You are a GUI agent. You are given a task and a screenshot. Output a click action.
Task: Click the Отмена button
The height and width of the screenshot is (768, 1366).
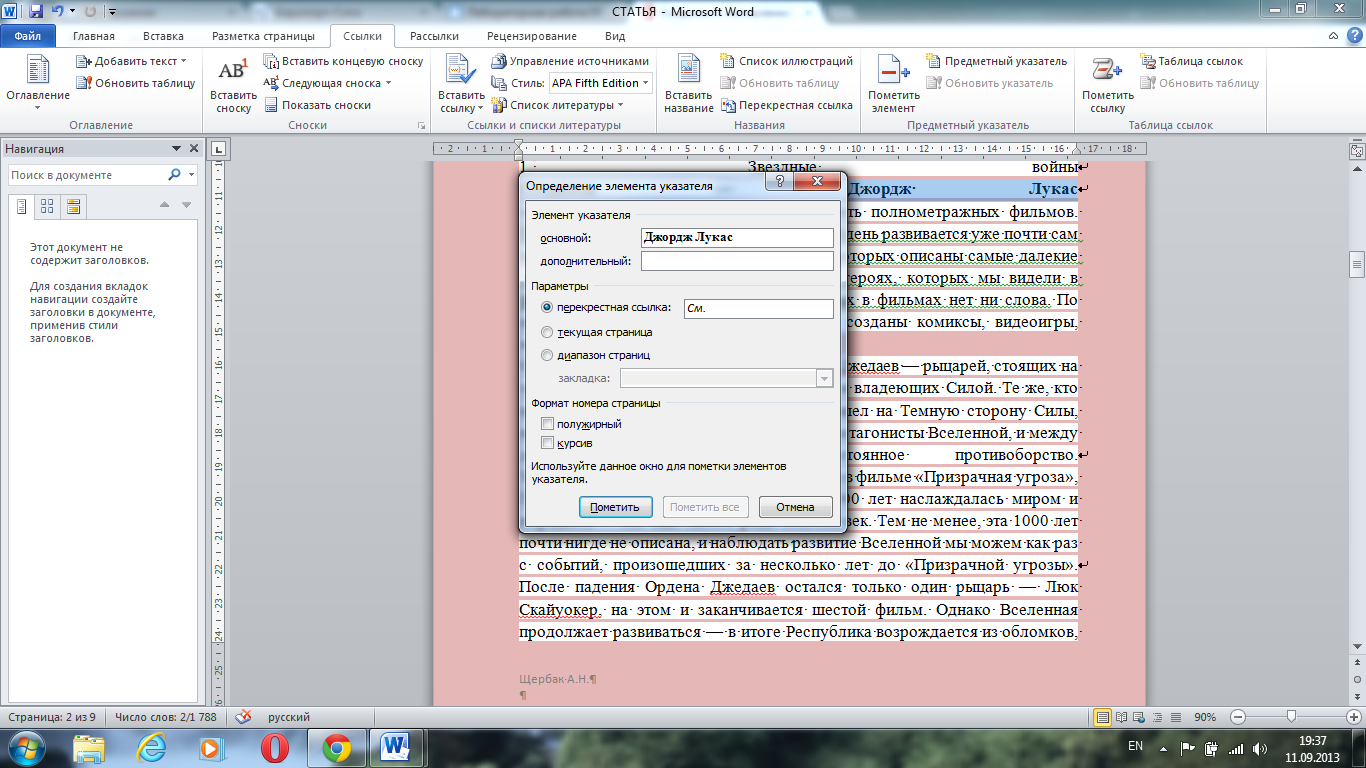coord(796,507)
